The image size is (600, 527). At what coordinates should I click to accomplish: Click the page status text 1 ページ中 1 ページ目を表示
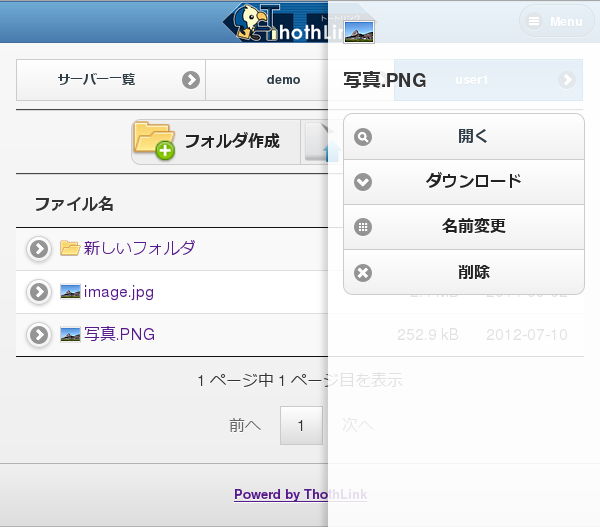[300, 380]
